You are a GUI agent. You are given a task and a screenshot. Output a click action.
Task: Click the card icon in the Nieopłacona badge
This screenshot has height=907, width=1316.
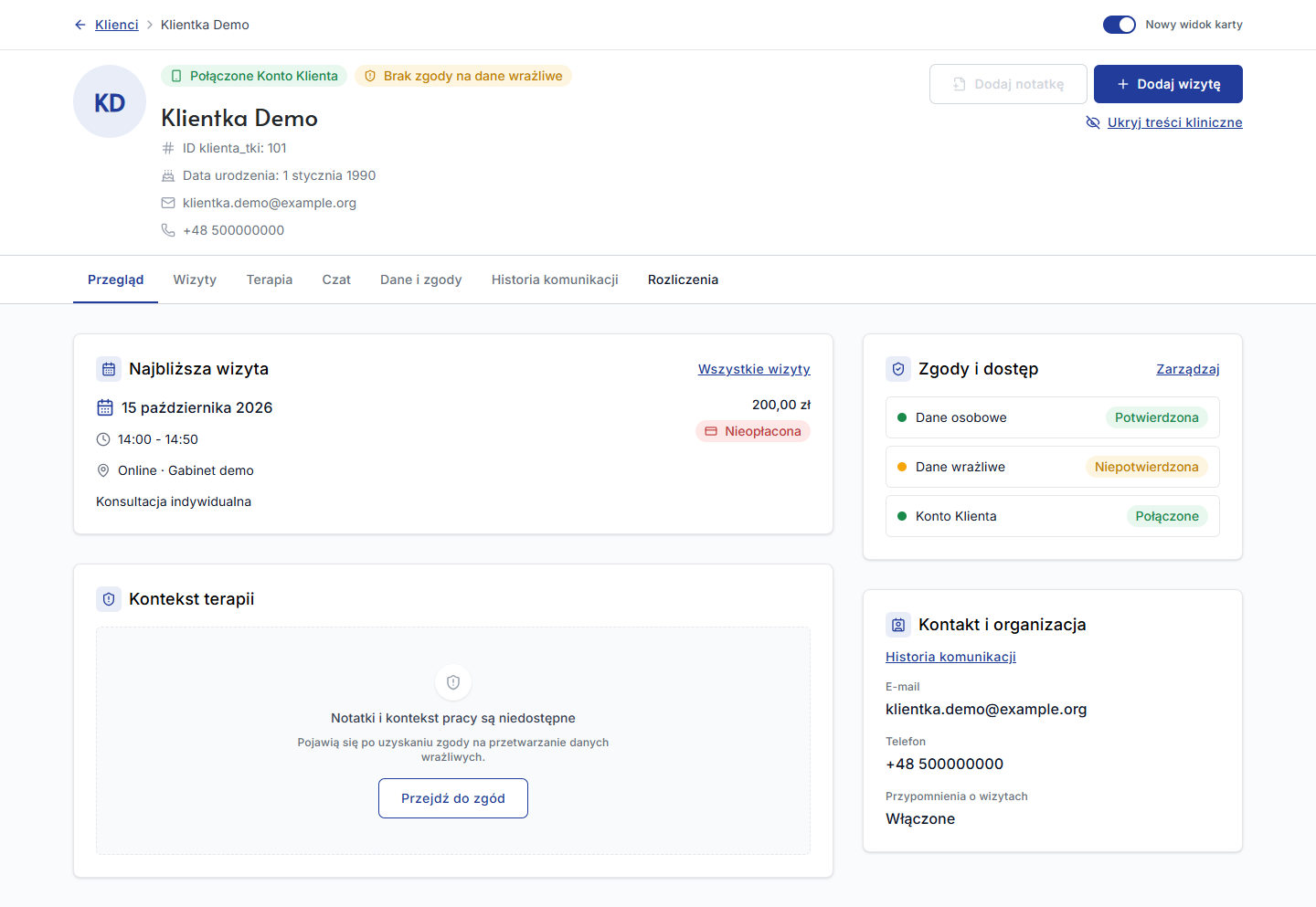coord(711,431)
